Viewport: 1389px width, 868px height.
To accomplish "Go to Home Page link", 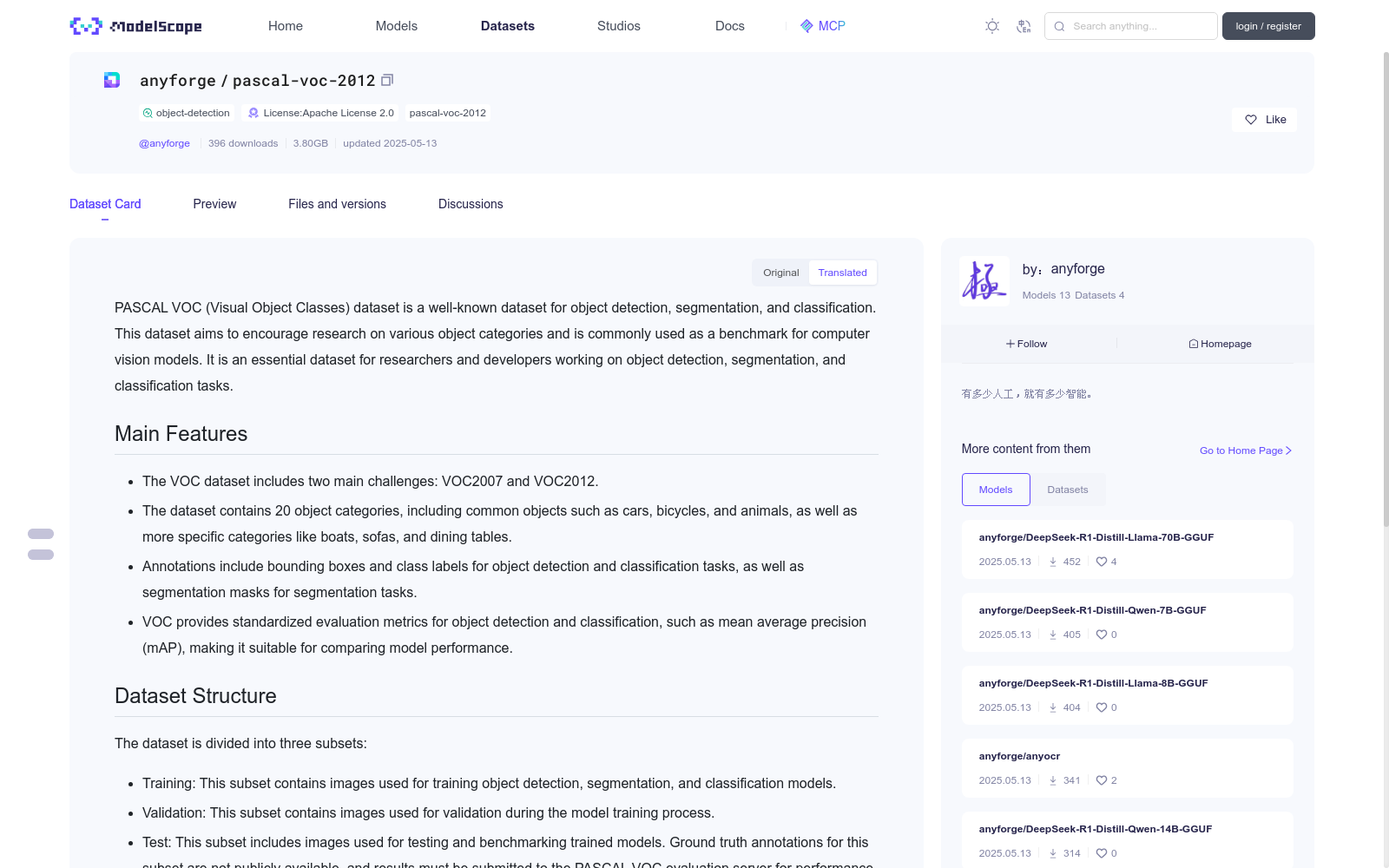I will point(1246,450).
